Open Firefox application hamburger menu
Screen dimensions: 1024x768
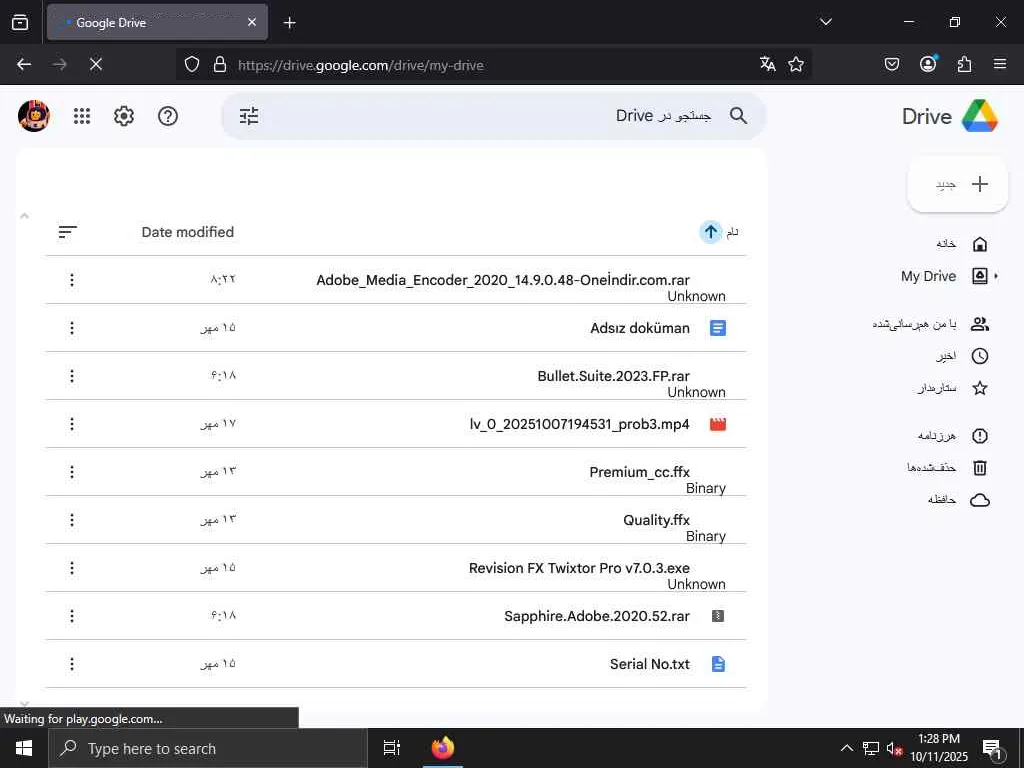pyautogui.click(x=1000, y=64)
